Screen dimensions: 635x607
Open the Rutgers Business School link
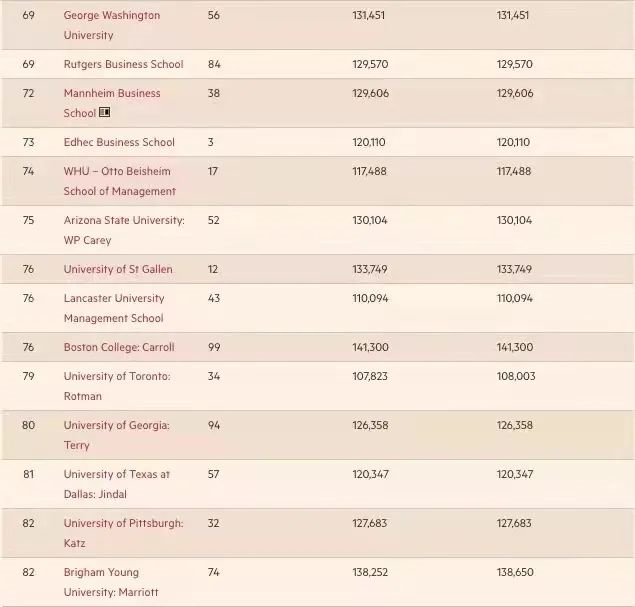point(123,64)
